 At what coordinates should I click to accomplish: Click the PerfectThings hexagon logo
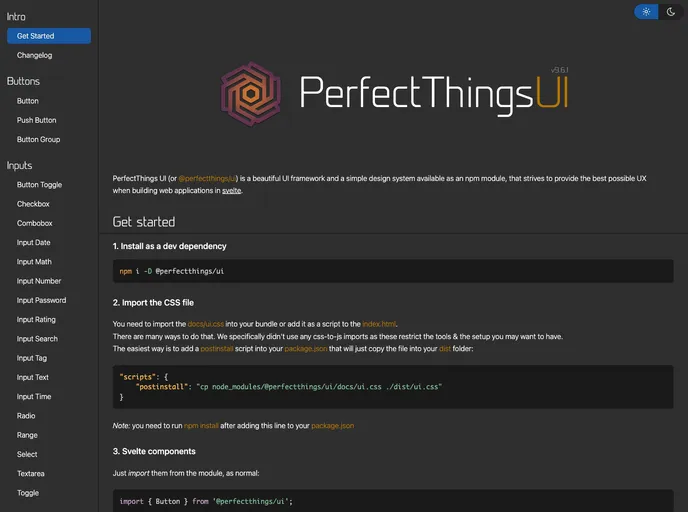tap(251, 94)
